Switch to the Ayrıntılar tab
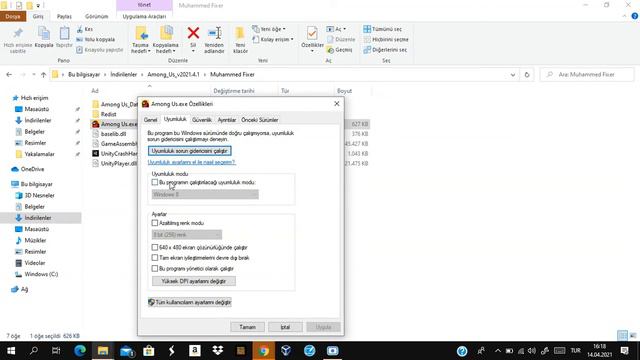This screenshot has height=360, width=640. click(x=227, y=120)
